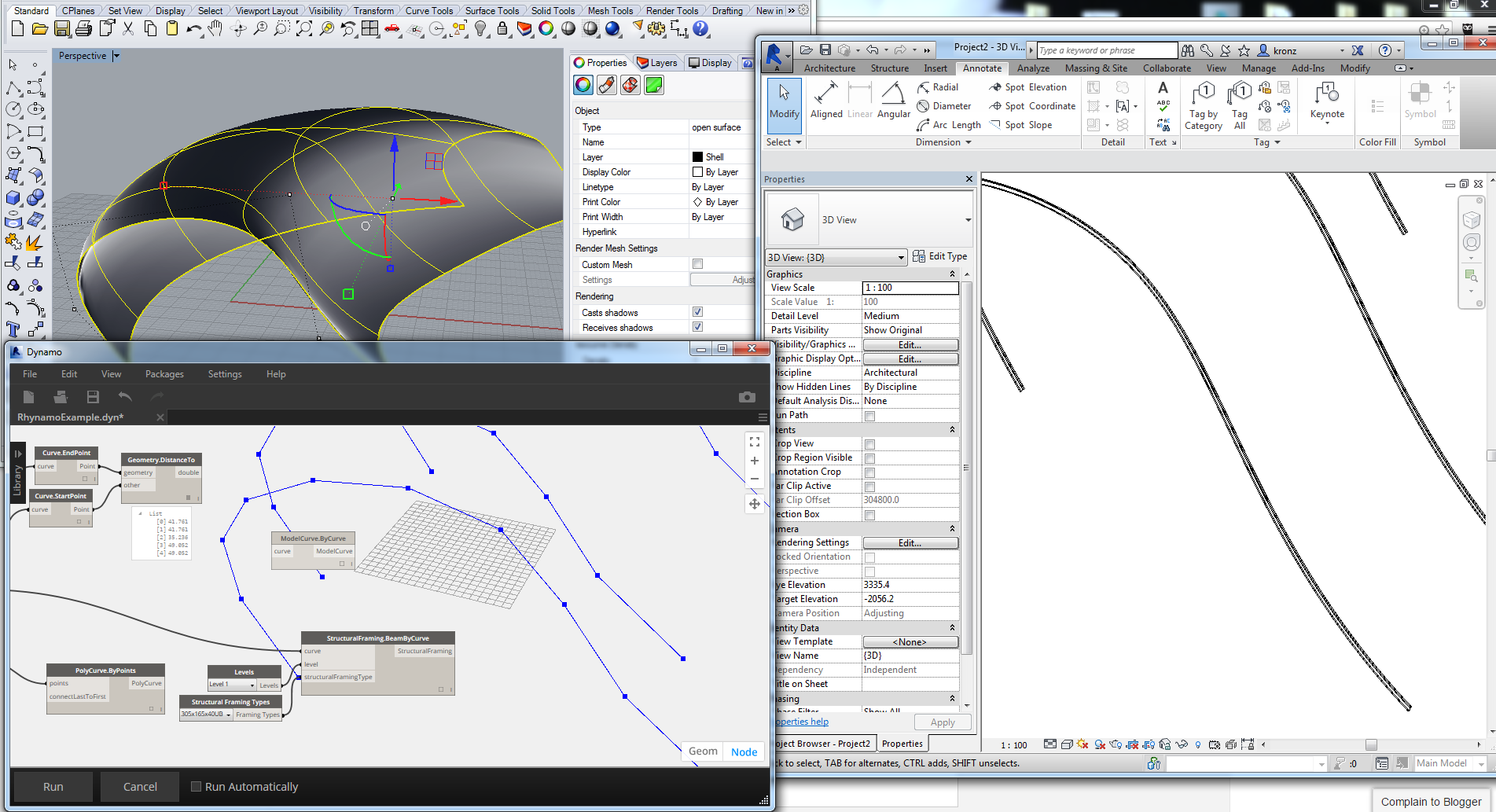Open the Keynote tool
Image resolution: width=1496 pixels, height=812 pixels.
pyautogui.click(x=1326, y=100)
